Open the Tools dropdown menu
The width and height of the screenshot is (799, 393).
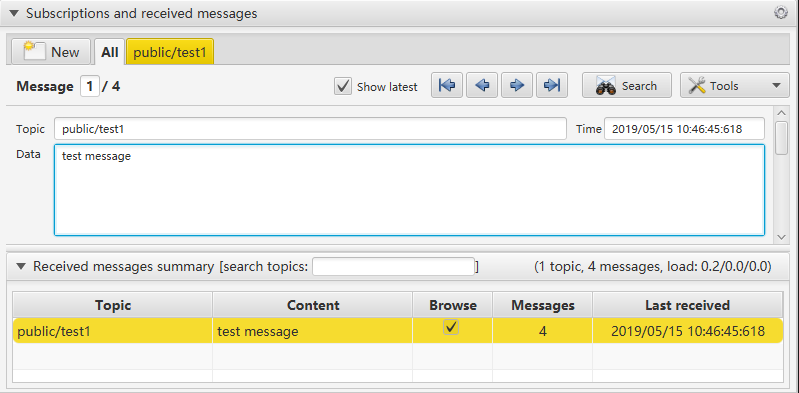click(734, 85)
